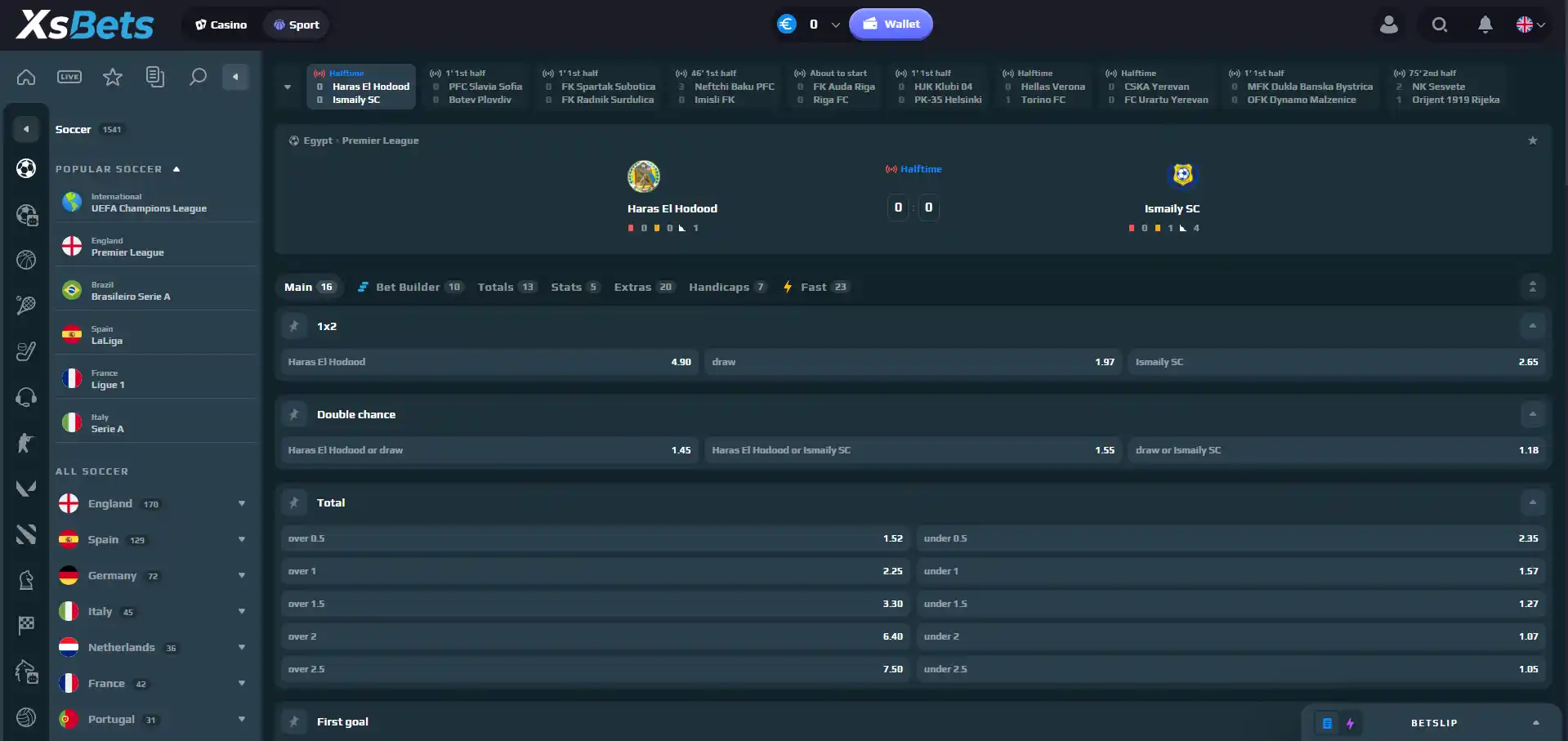Open the Wallet

click(891, 25)
